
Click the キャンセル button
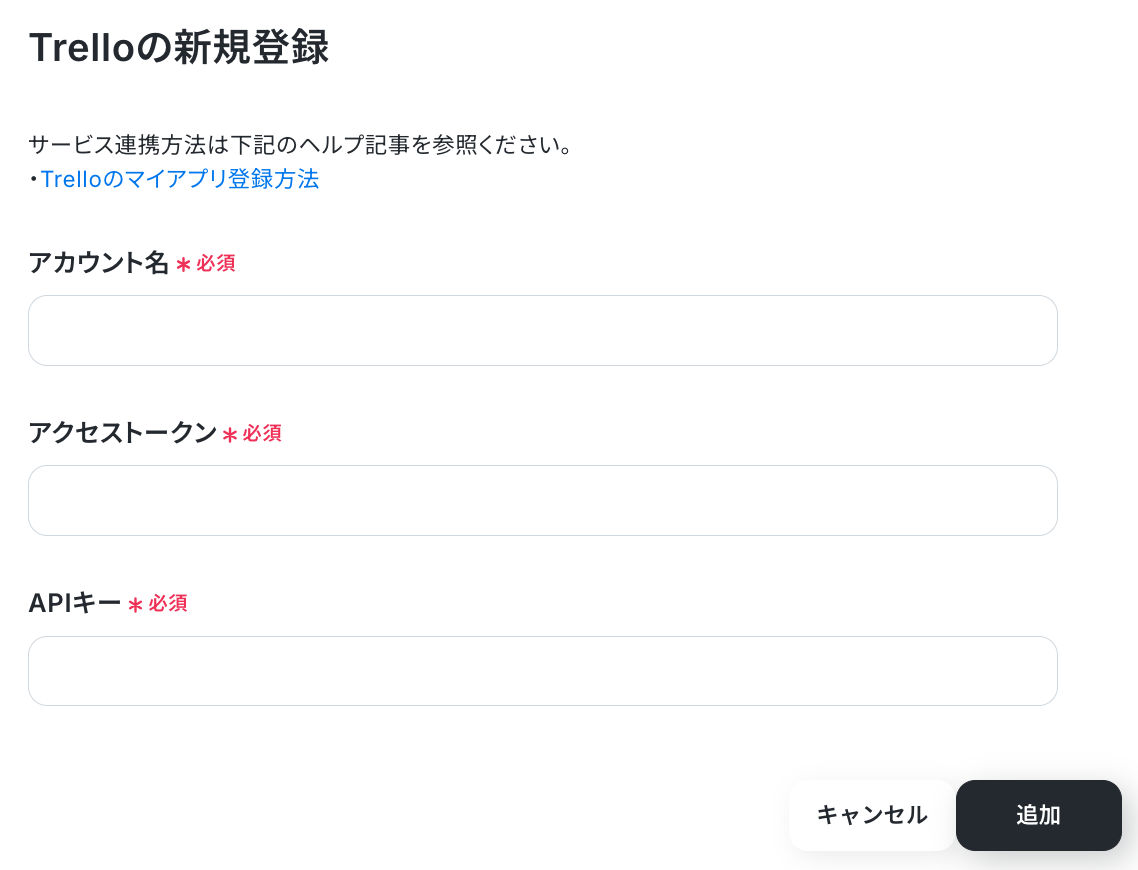tap(872, 815)
